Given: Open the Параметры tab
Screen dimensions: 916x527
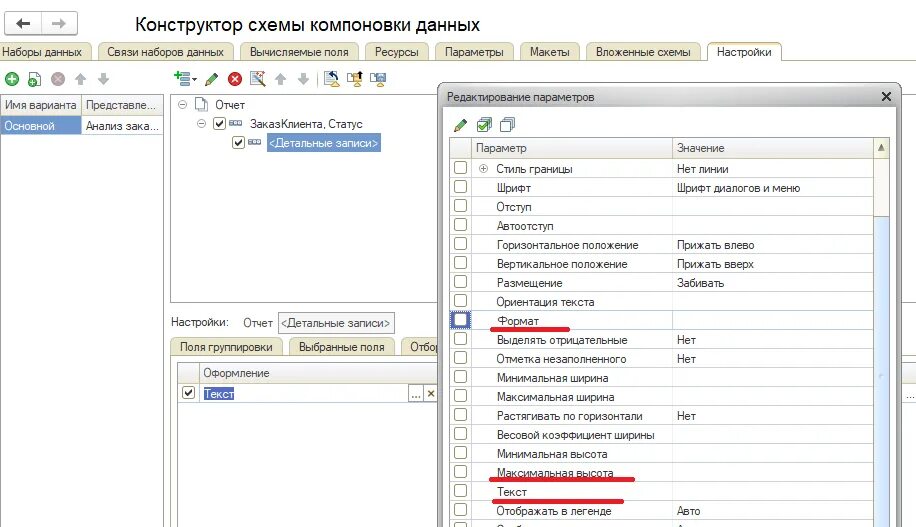Looking at the screenshot, I should click(x=474, y=52).
